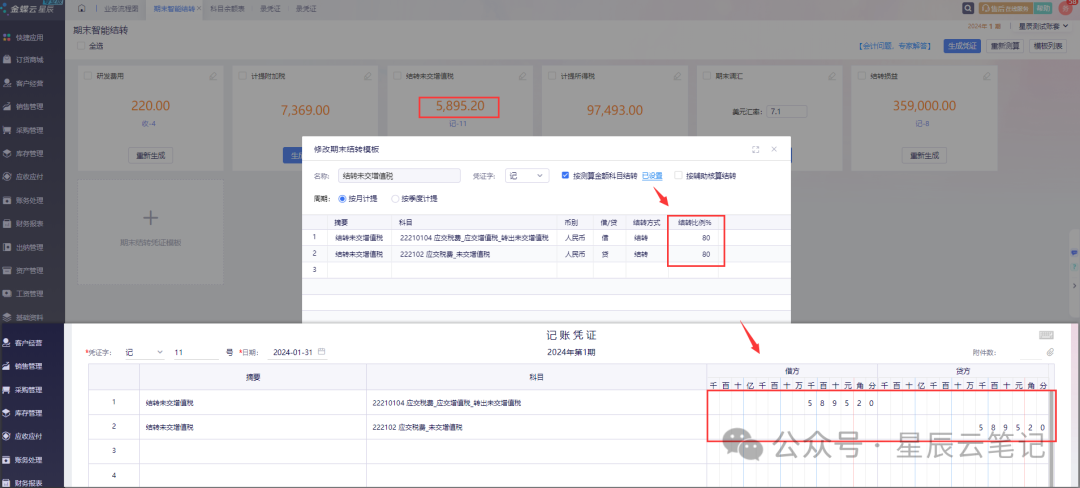Open 凭证字 dropdown on voucher form

point(143,352)
